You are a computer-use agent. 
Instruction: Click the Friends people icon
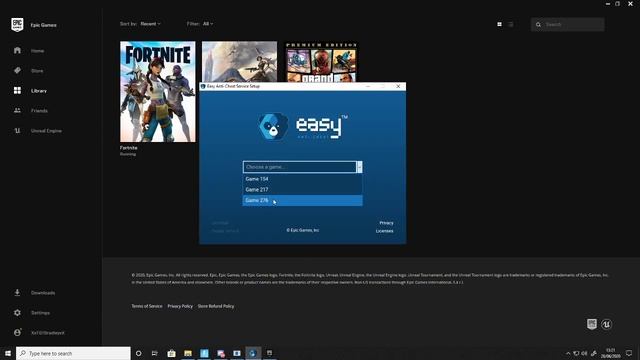[x=17, y=110]
